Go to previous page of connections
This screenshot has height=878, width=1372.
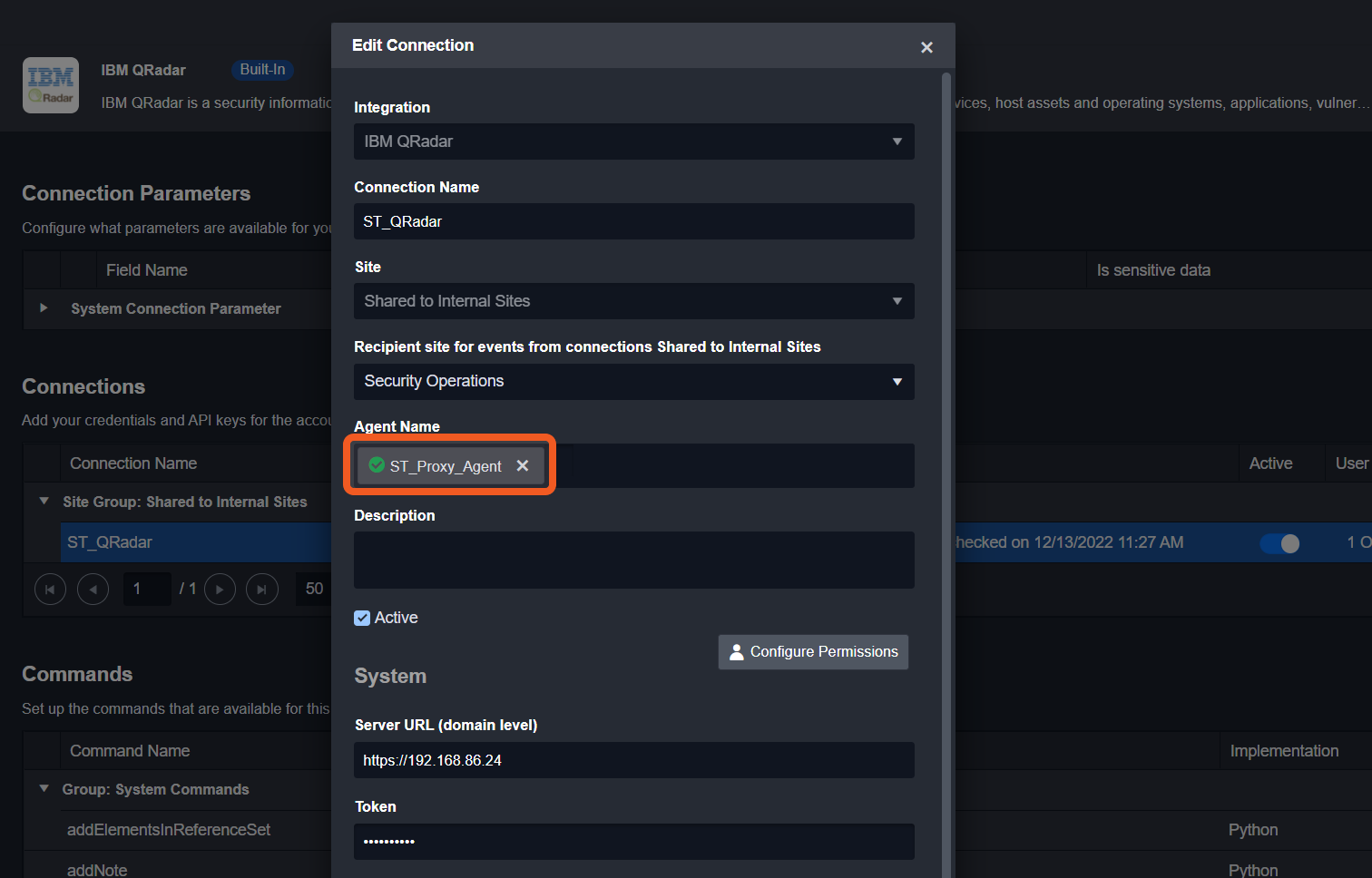pyautogui.click(x=93, y=590)
